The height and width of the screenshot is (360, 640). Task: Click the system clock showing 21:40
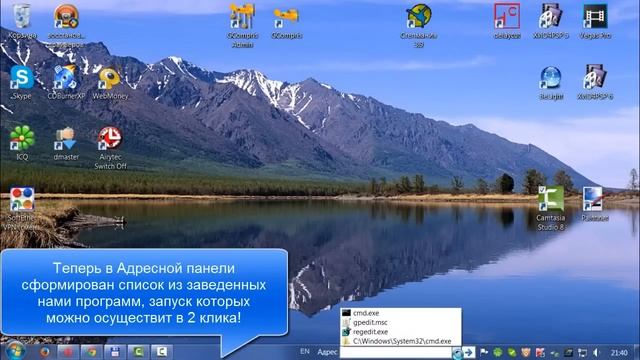[x=619, y=352]
